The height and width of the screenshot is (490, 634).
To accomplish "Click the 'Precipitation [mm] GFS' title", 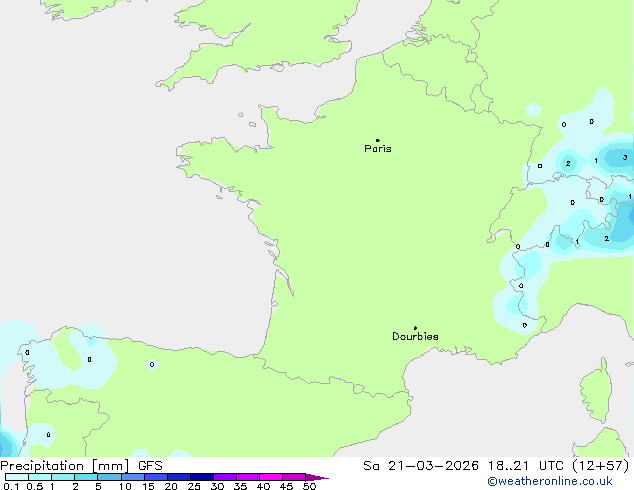I will pyautogui.click(x=81, y=466).
